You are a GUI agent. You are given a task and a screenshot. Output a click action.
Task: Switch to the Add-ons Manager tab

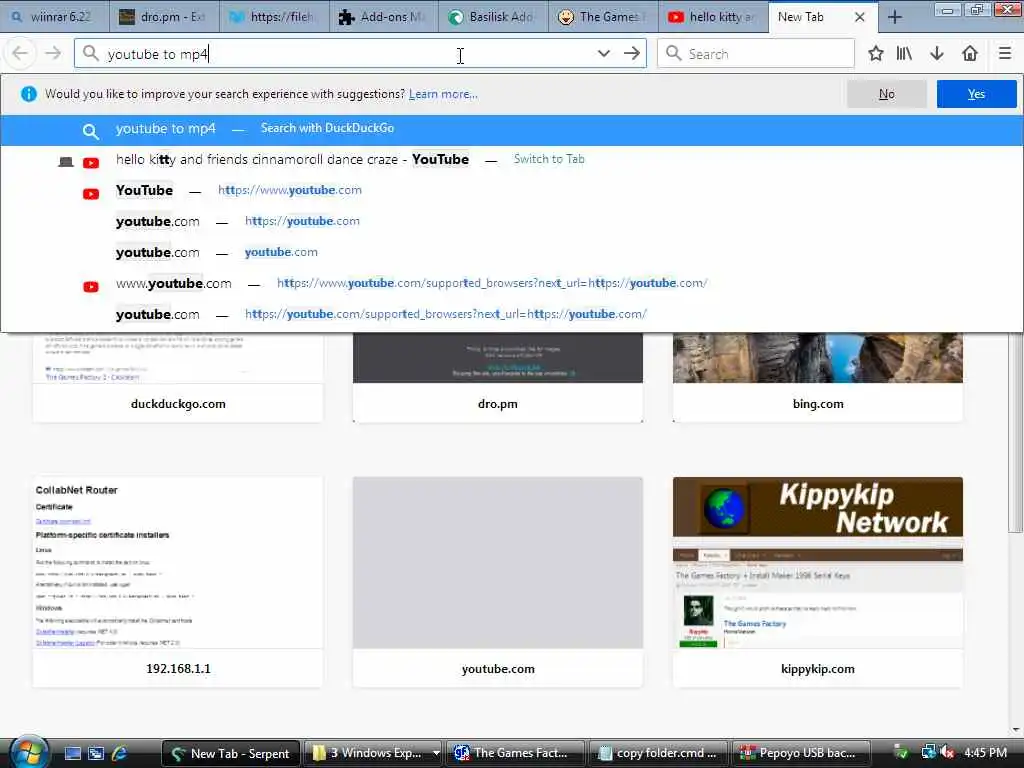pyautogui.click(x=383, y=17)
